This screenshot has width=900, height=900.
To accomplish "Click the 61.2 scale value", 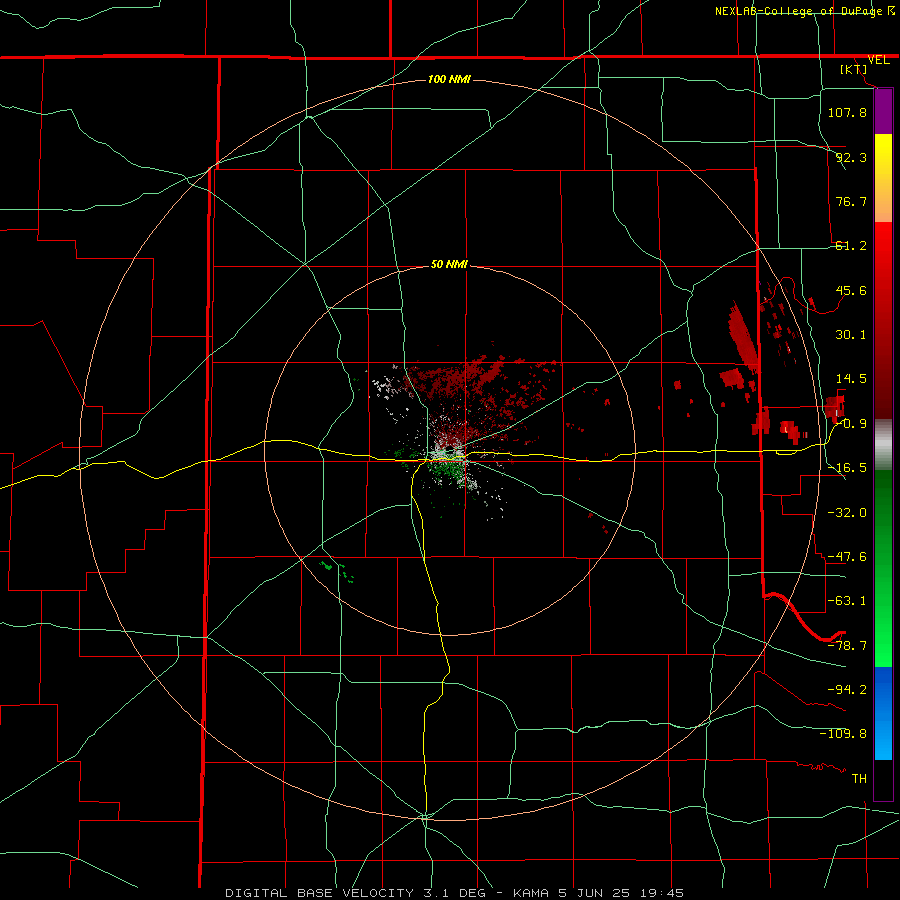I will 851,246.
